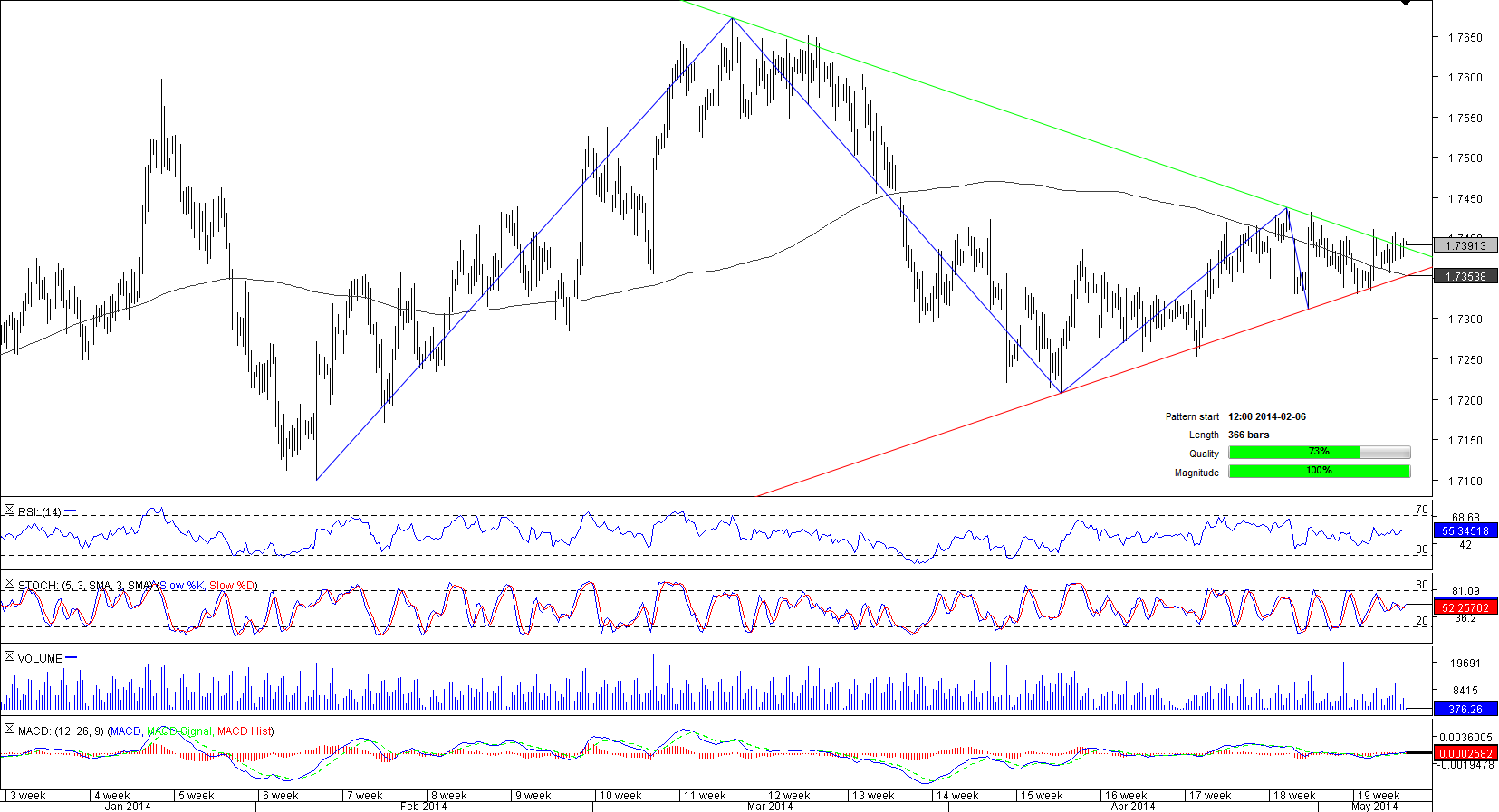This screenshot has width=1499, height=812.
Task: Click the current price tag 1.73913
Action: pyautogui.click(x=1465, y=245)
